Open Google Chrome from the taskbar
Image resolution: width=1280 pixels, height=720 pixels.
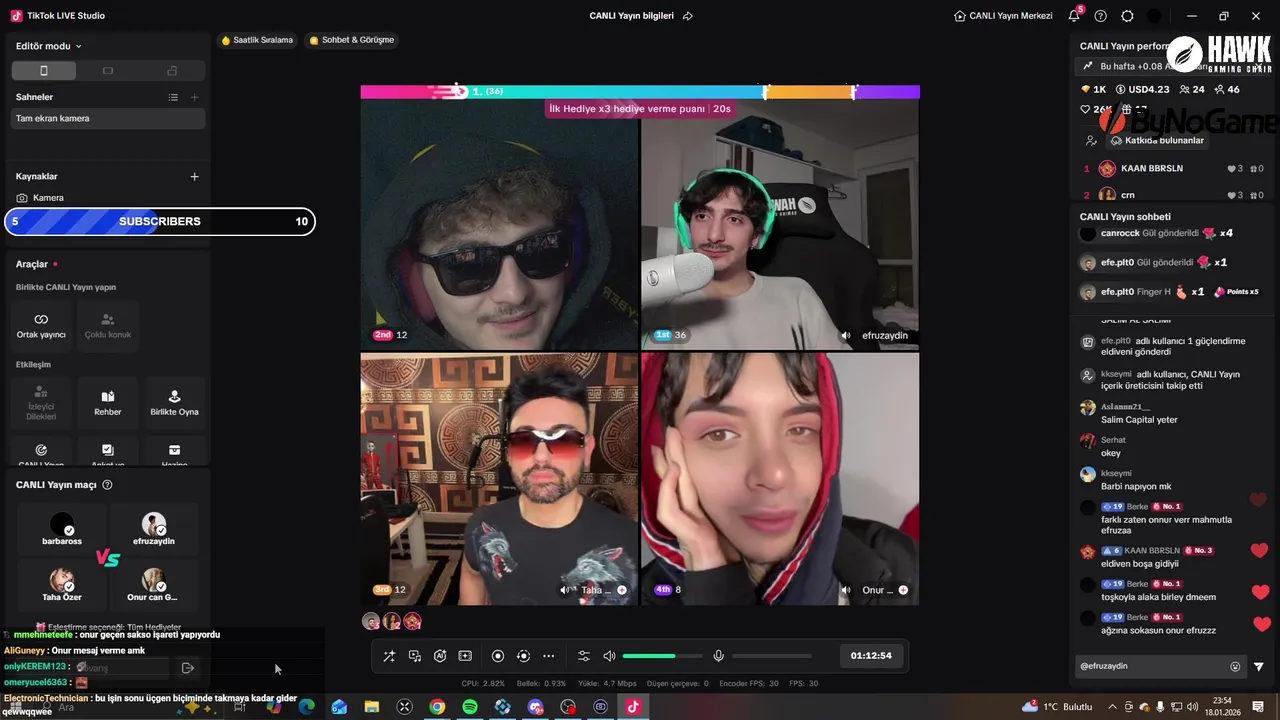point(437,707)
